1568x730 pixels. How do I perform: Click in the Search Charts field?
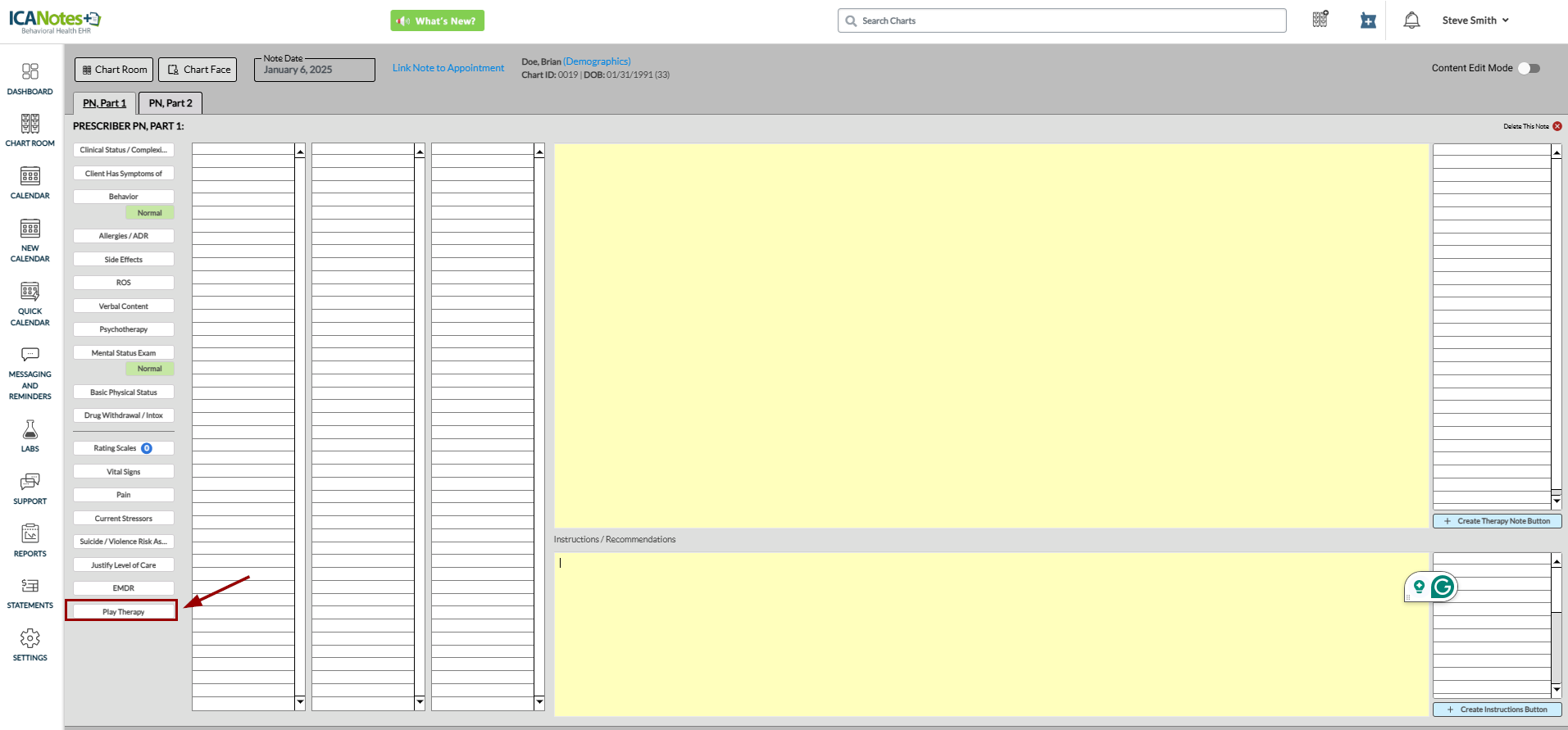click(x=1066, y=20)
